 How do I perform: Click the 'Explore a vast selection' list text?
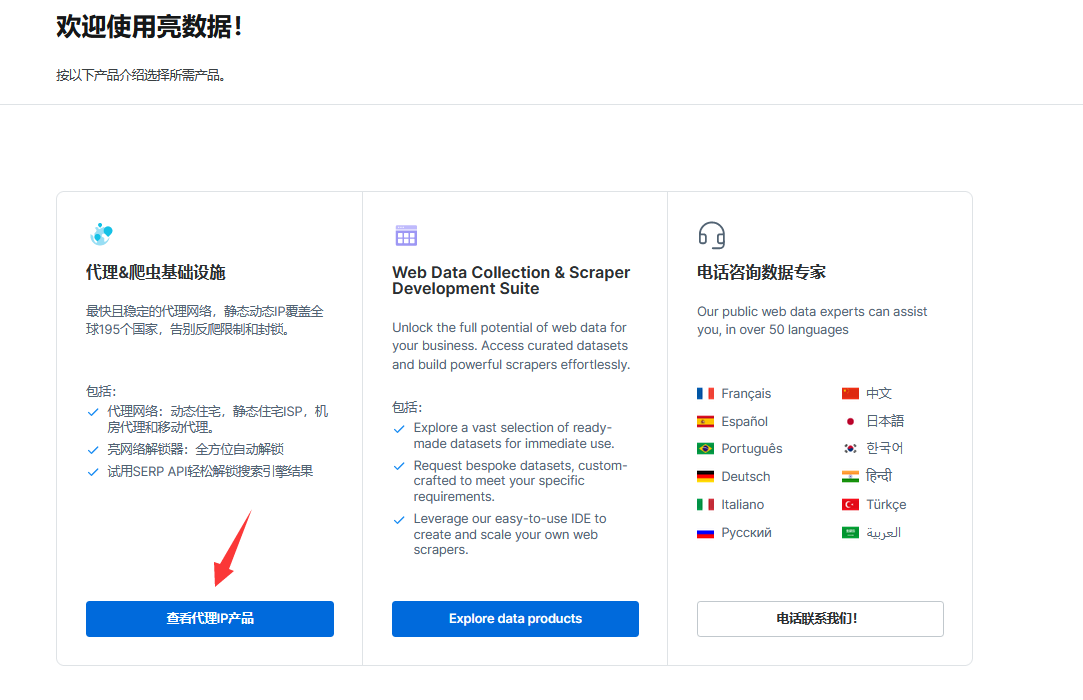pyautogui.click(x=514, y=435)
